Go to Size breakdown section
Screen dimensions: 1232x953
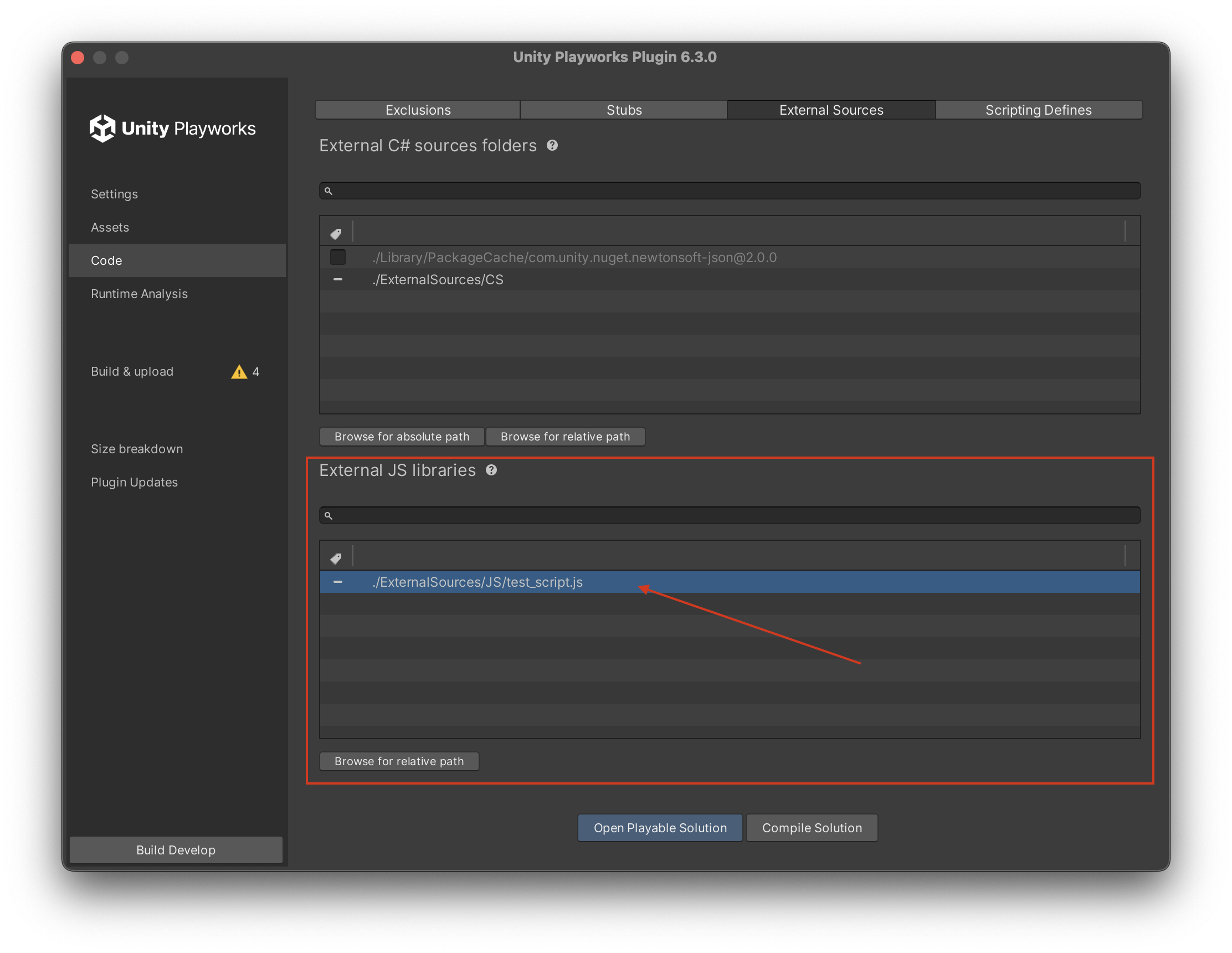137,449
